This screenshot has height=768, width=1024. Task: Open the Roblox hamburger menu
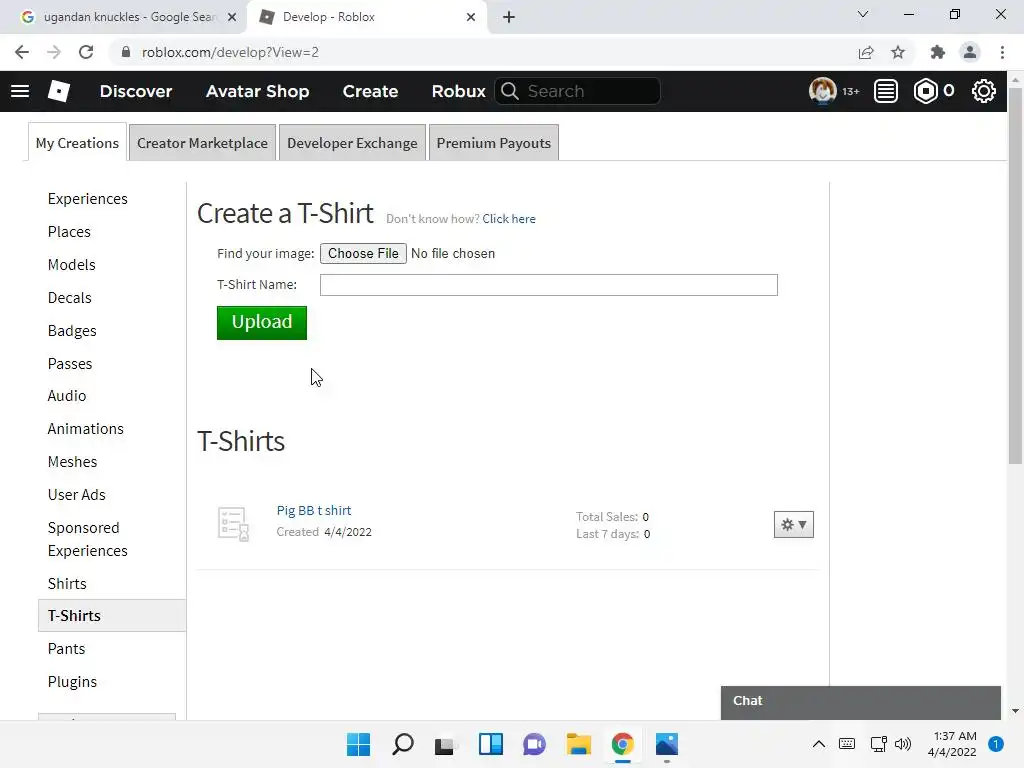pos(20,91)
